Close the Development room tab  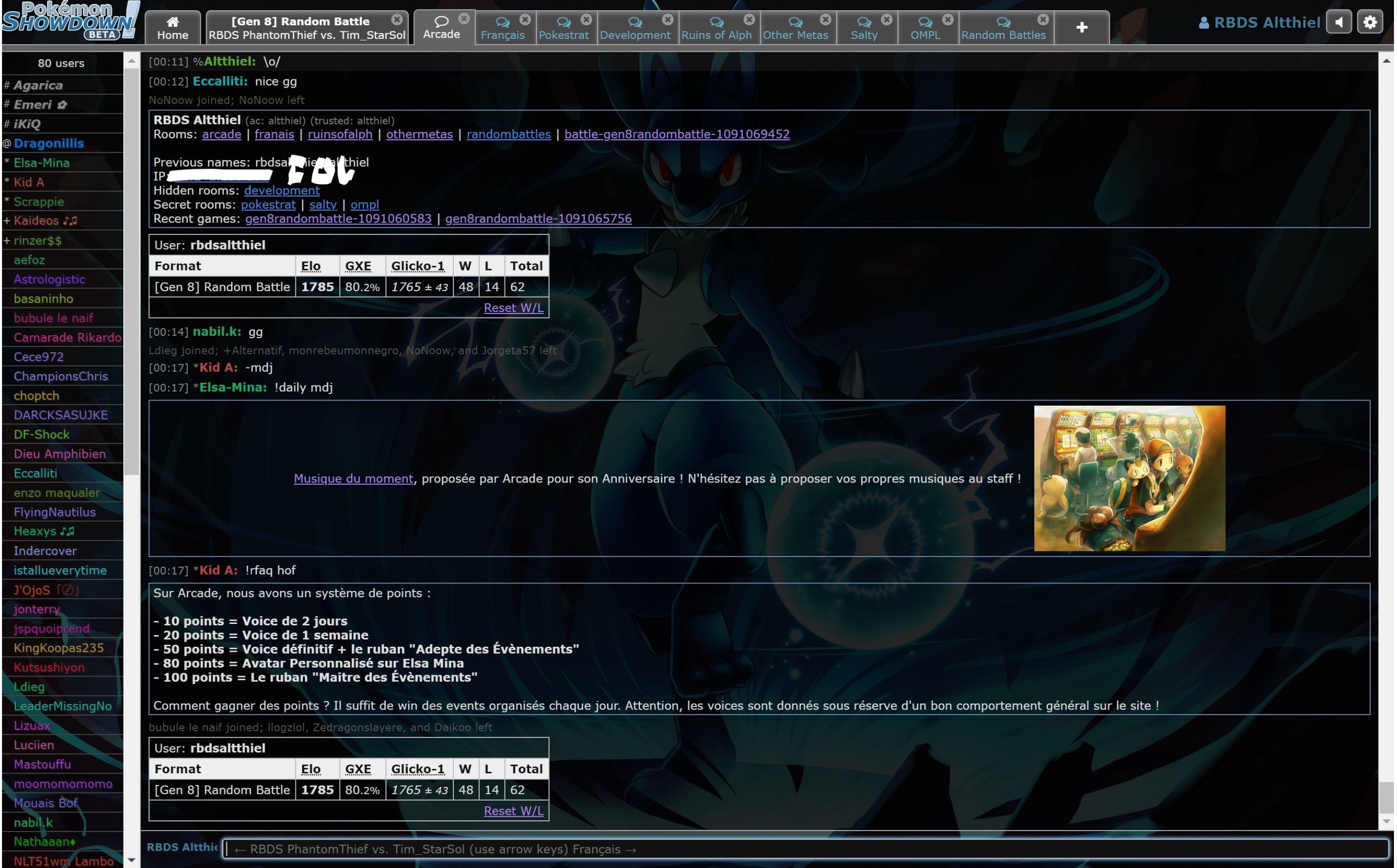point(667,20)
